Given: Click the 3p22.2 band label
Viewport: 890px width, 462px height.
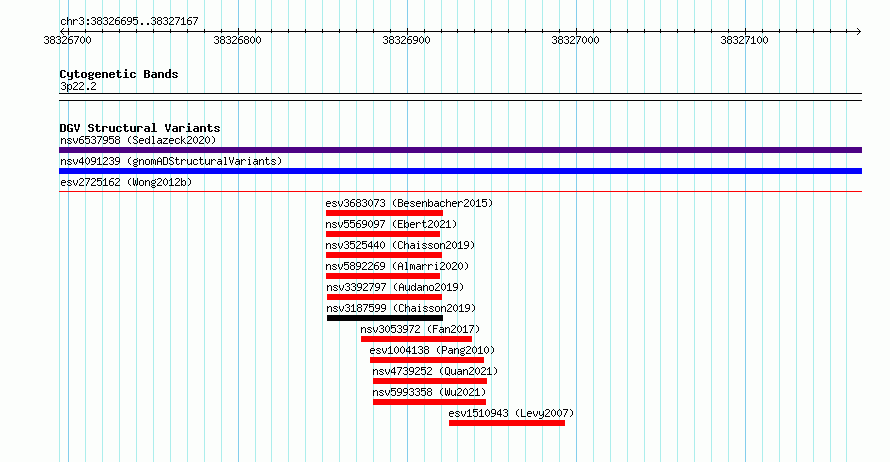Looking at the screenshot, I should click(x=78, y=86).
